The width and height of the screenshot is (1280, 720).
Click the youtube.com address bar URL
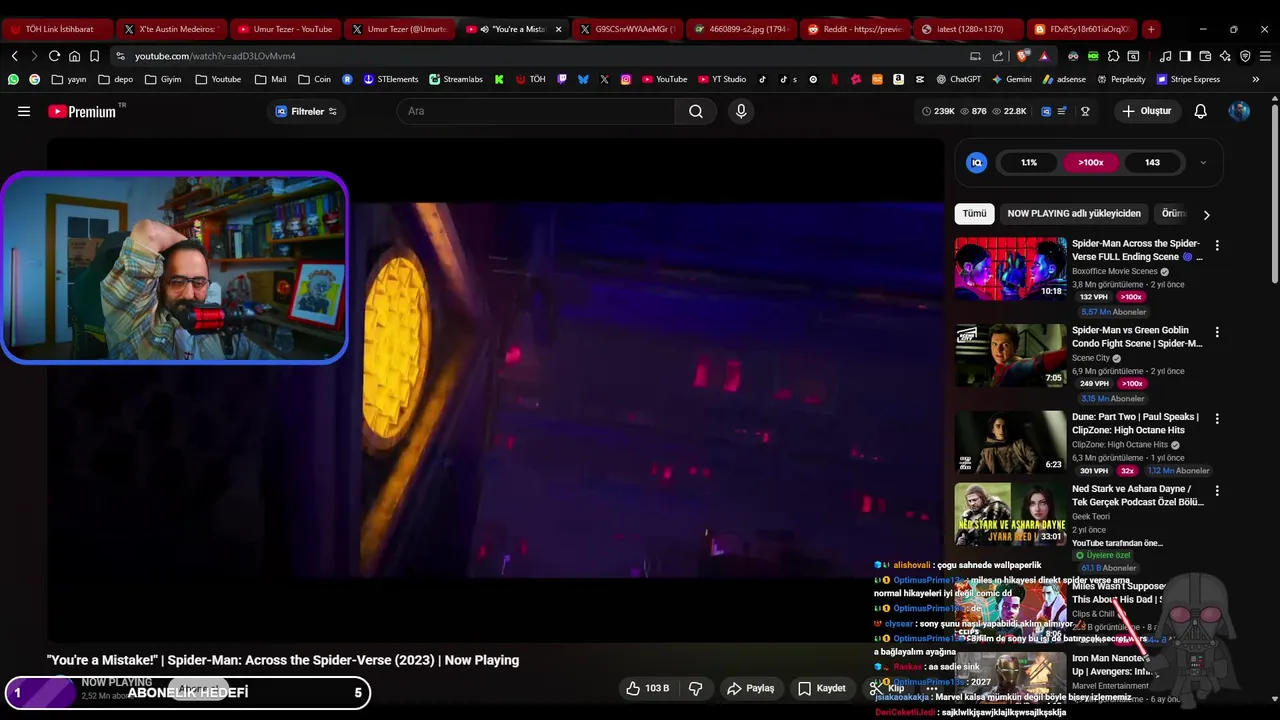pyautogui.click(x=215, y=56)
